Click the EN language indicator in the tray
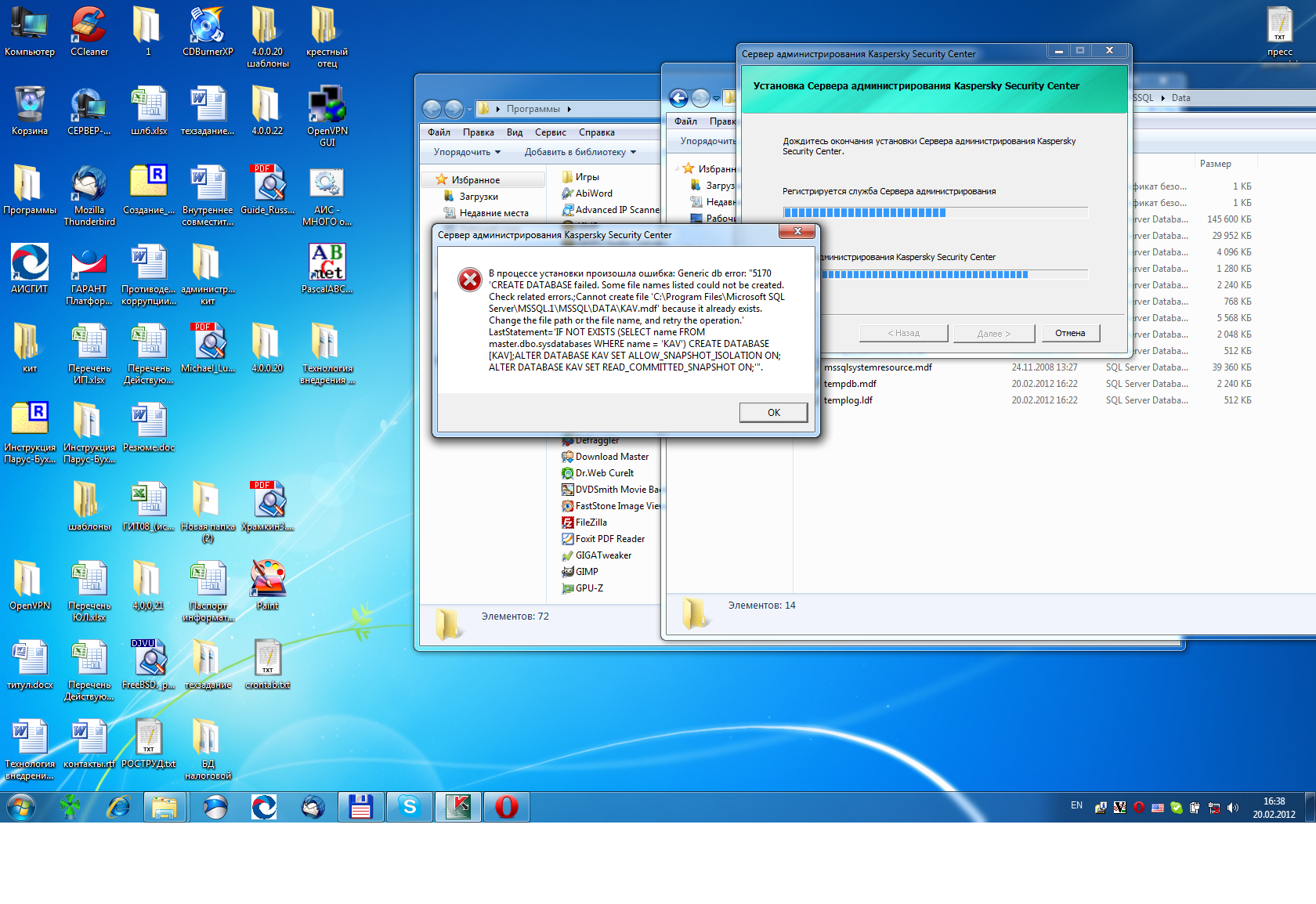The height and width of the screenshot is (904, 1316). [x=1076, y=805]
